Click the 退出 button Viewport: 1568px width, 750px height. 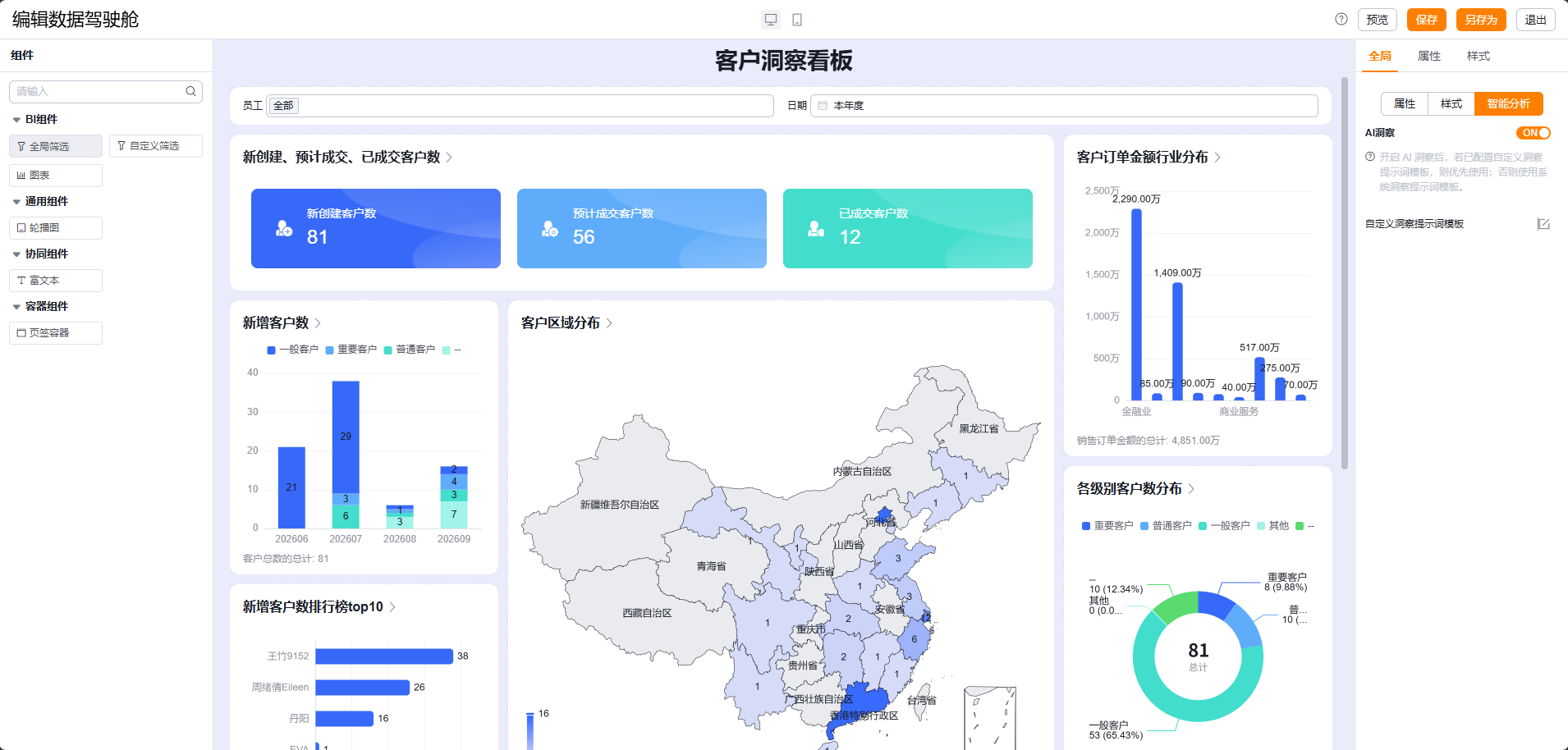pos(1536,20)
